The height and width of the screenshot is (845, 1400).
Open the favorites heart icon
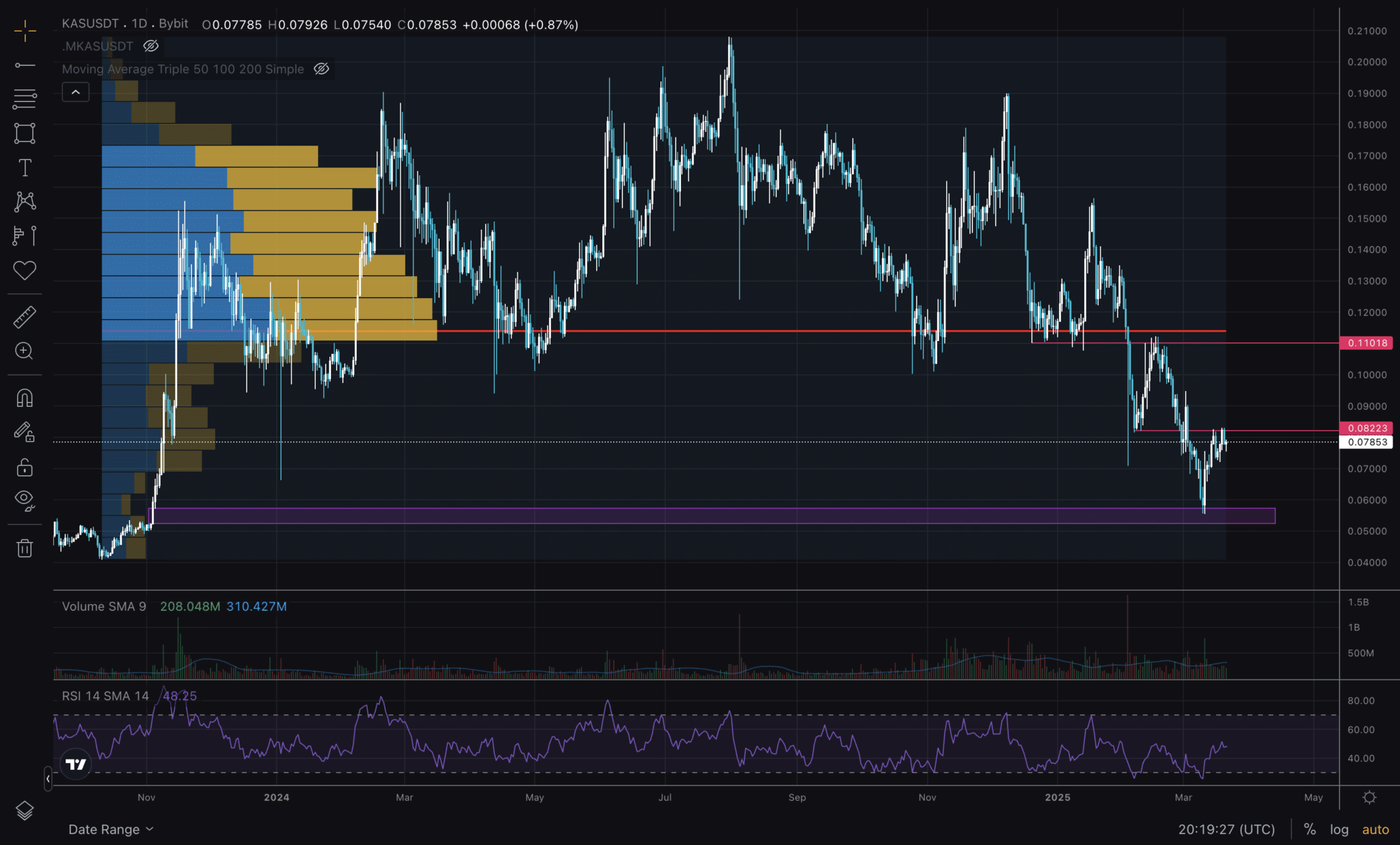[x=25, y=270]
